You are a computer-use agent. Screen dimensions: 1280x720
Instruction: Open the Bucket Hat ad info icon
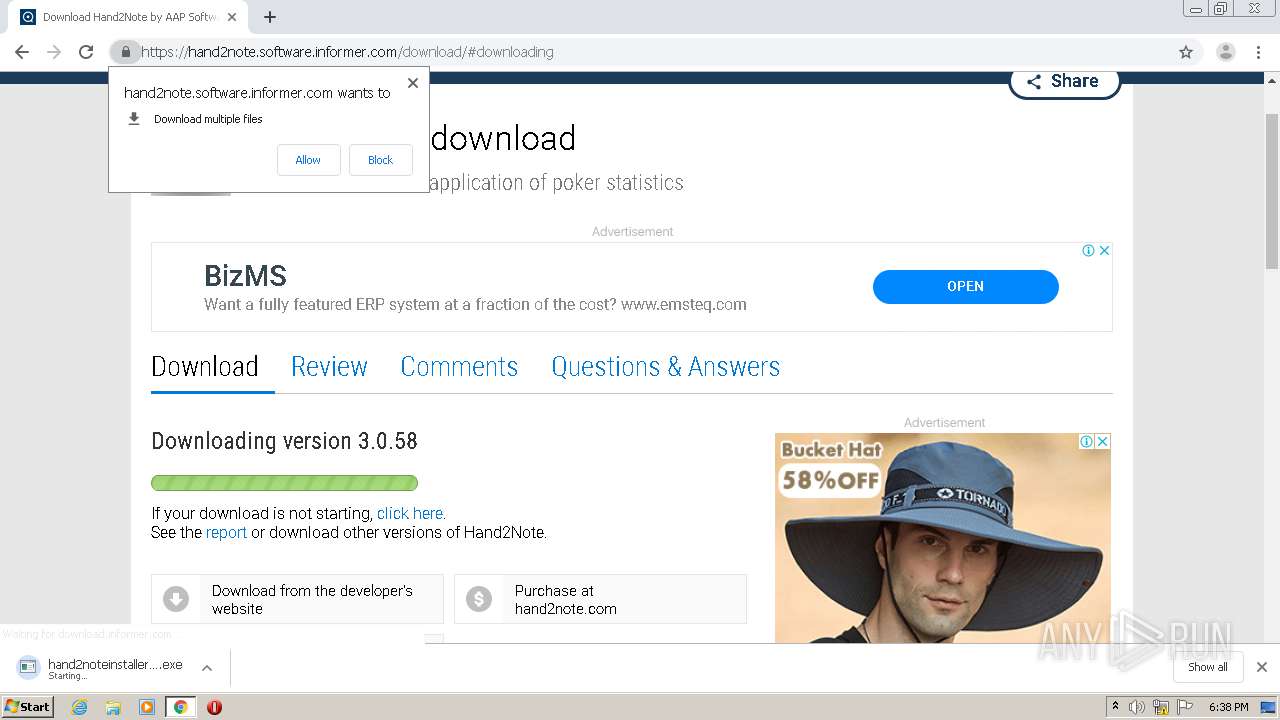click(x=1086, y=441)
